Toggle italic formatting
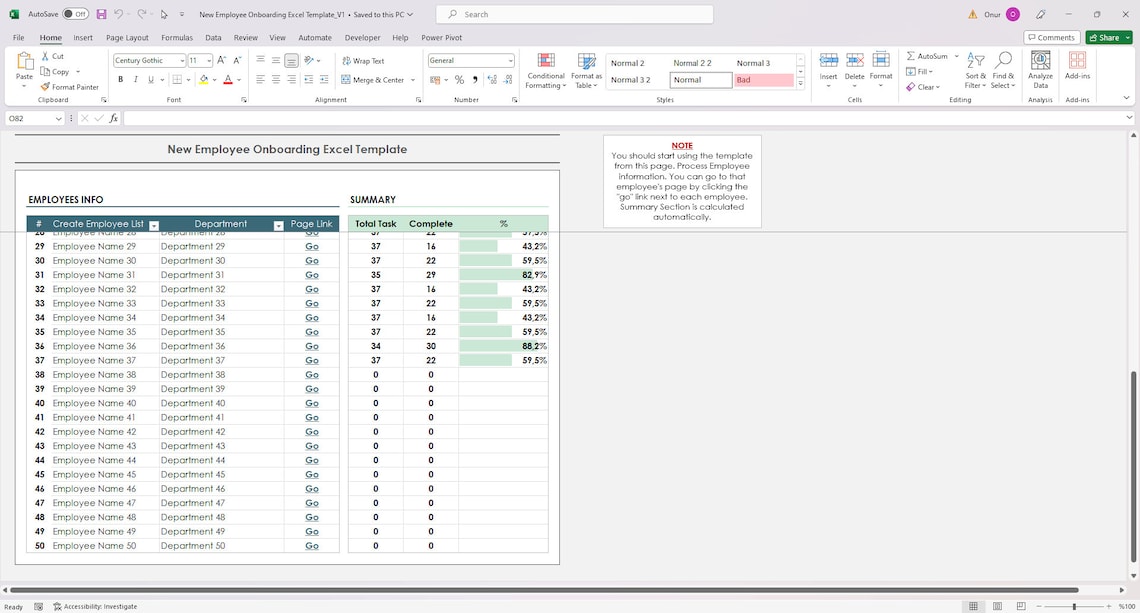 [x=133, y=80]
